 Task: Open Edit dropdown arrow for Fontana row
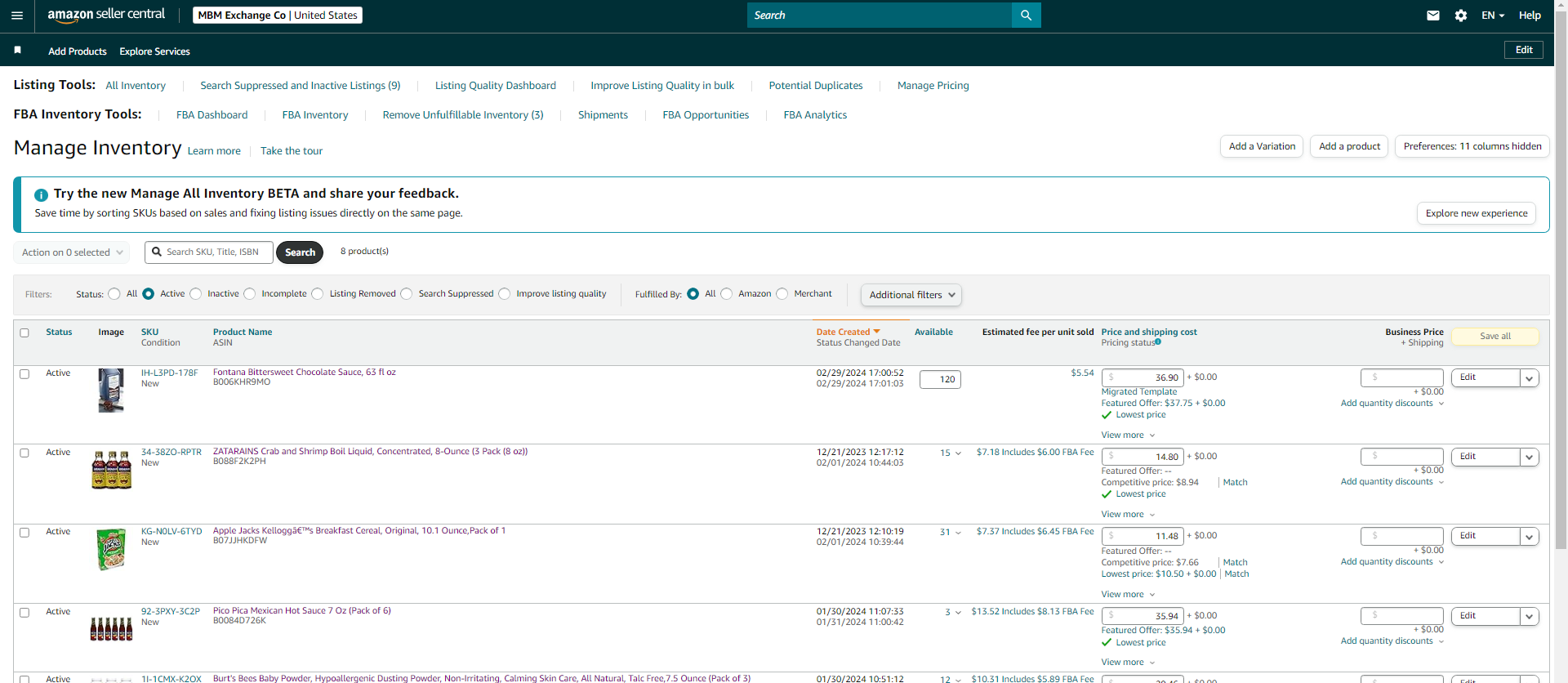(1530, 378)
